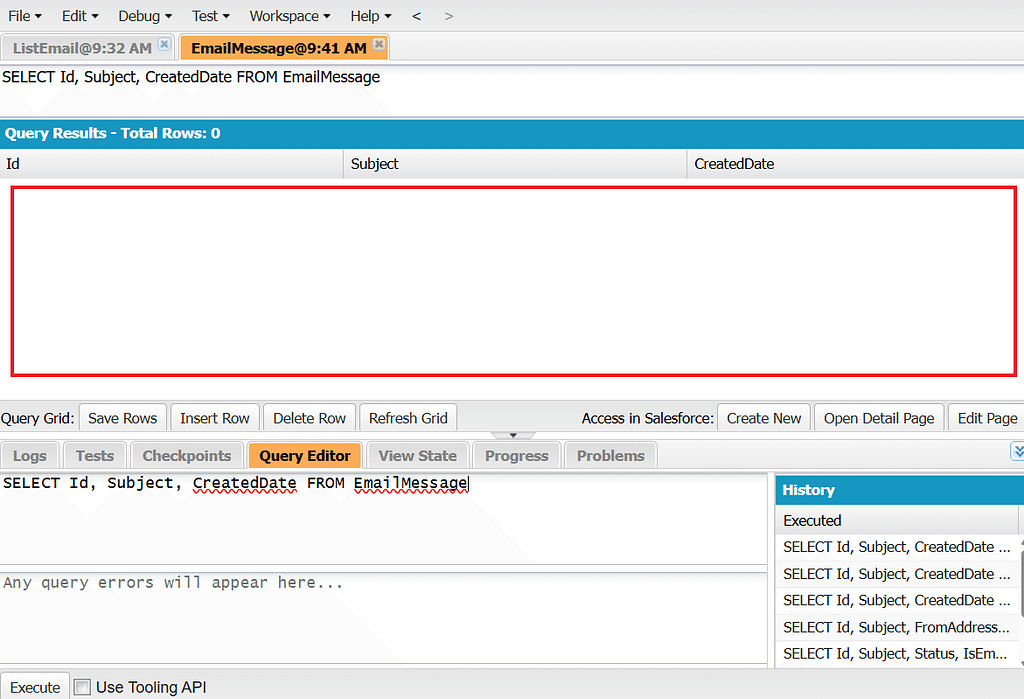Open the Debug menu
Viewport: 1024px width, 699px height.
pos(144,16)
